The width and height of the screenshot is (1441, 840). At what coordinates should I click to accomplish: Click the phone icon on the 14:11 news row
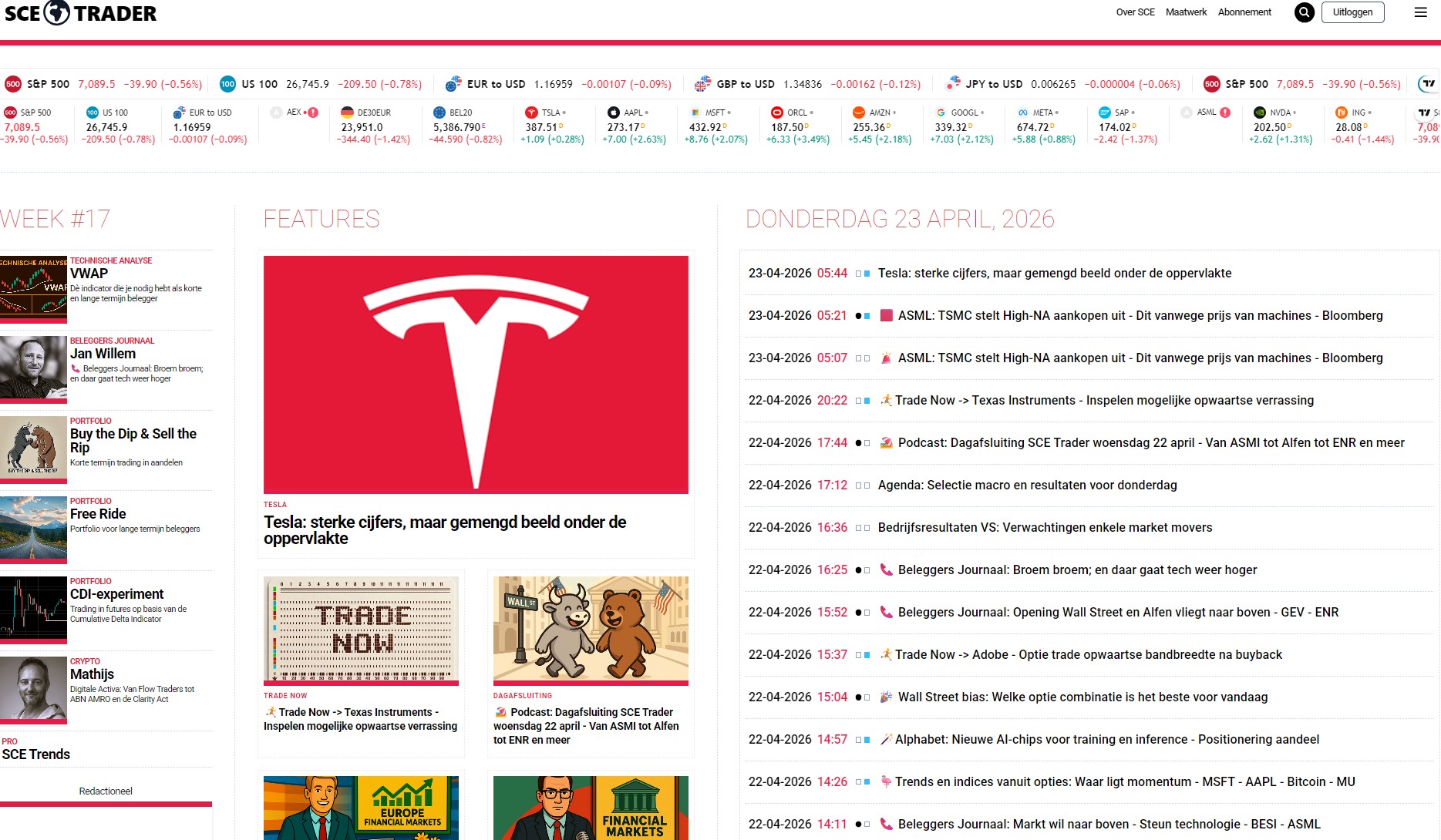coord(887,824)
